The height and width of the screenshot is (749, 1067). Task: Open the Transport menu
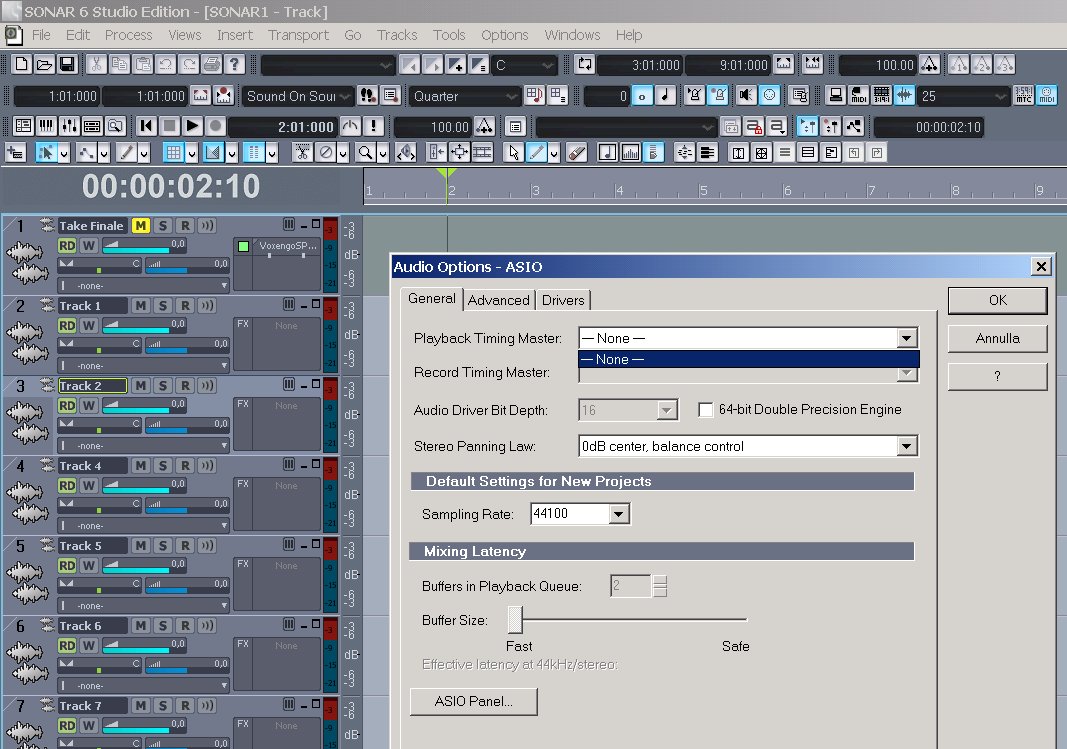[x=298, y=35]
